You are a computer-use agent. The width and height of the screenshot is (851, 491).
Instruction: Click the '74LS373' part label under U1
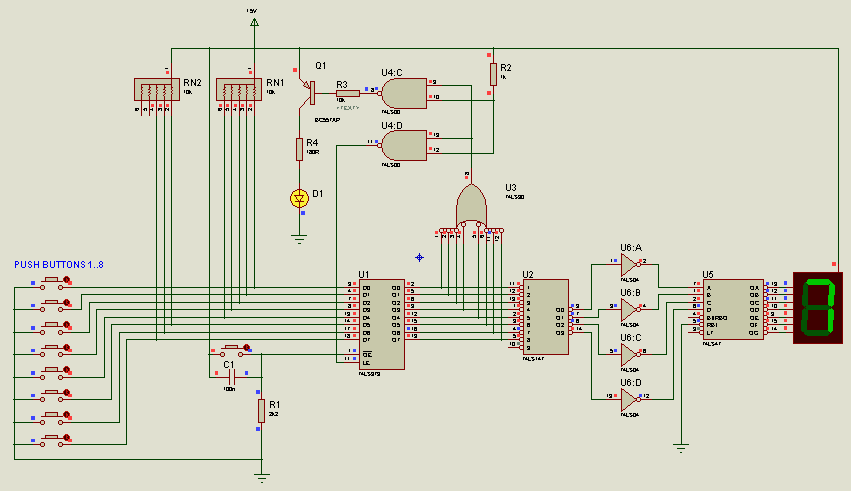click(x=370, y=374)
